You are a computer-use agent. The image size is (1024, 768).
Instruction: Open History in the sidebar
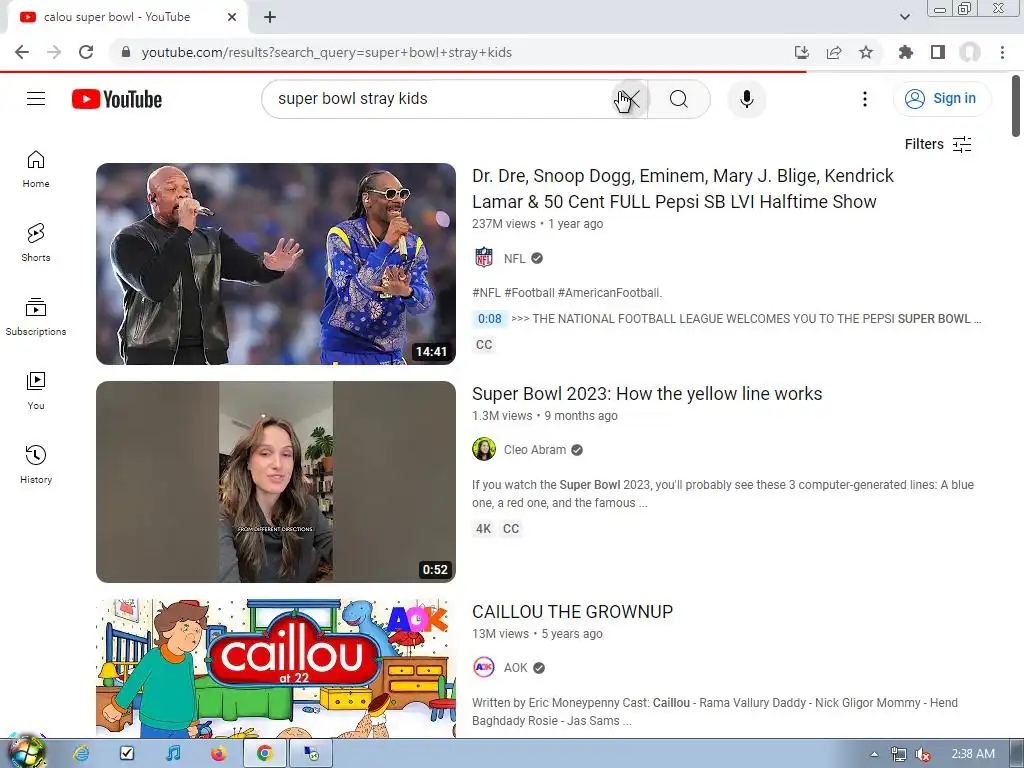pyautogui.click(x=36, y=464)
